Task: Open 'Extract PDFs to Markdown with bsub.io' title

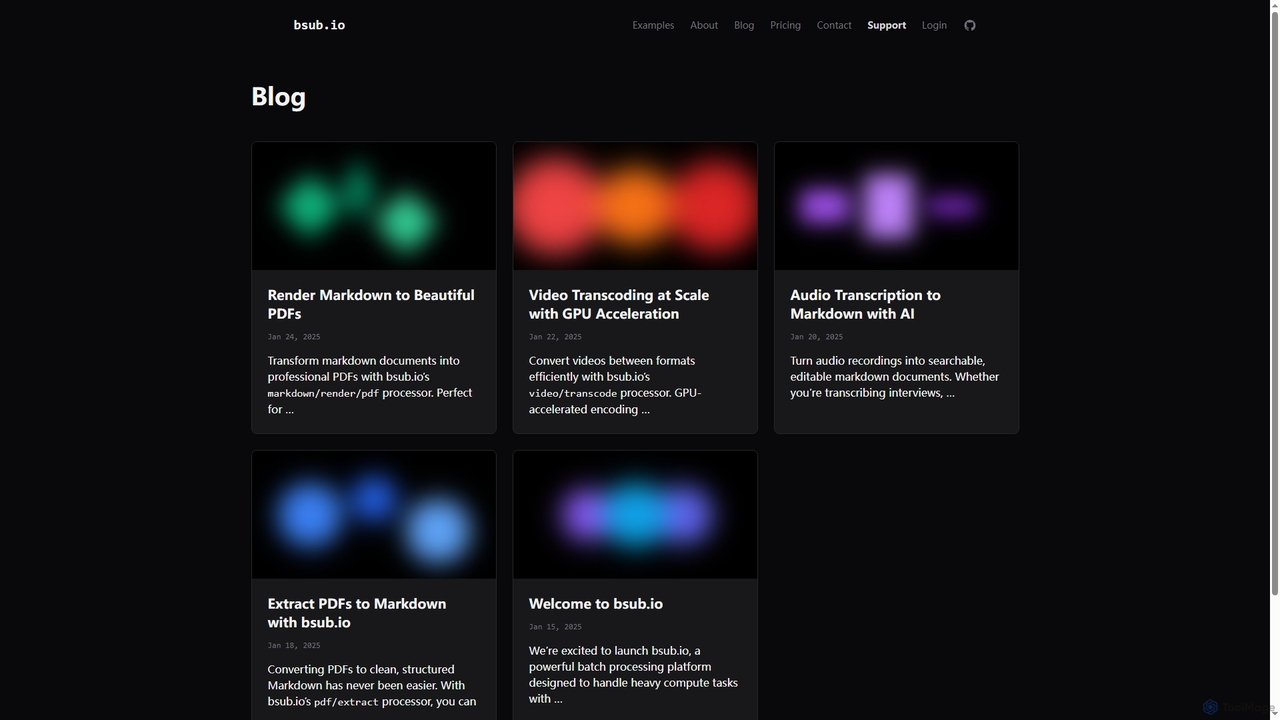Action: [357, 613]
